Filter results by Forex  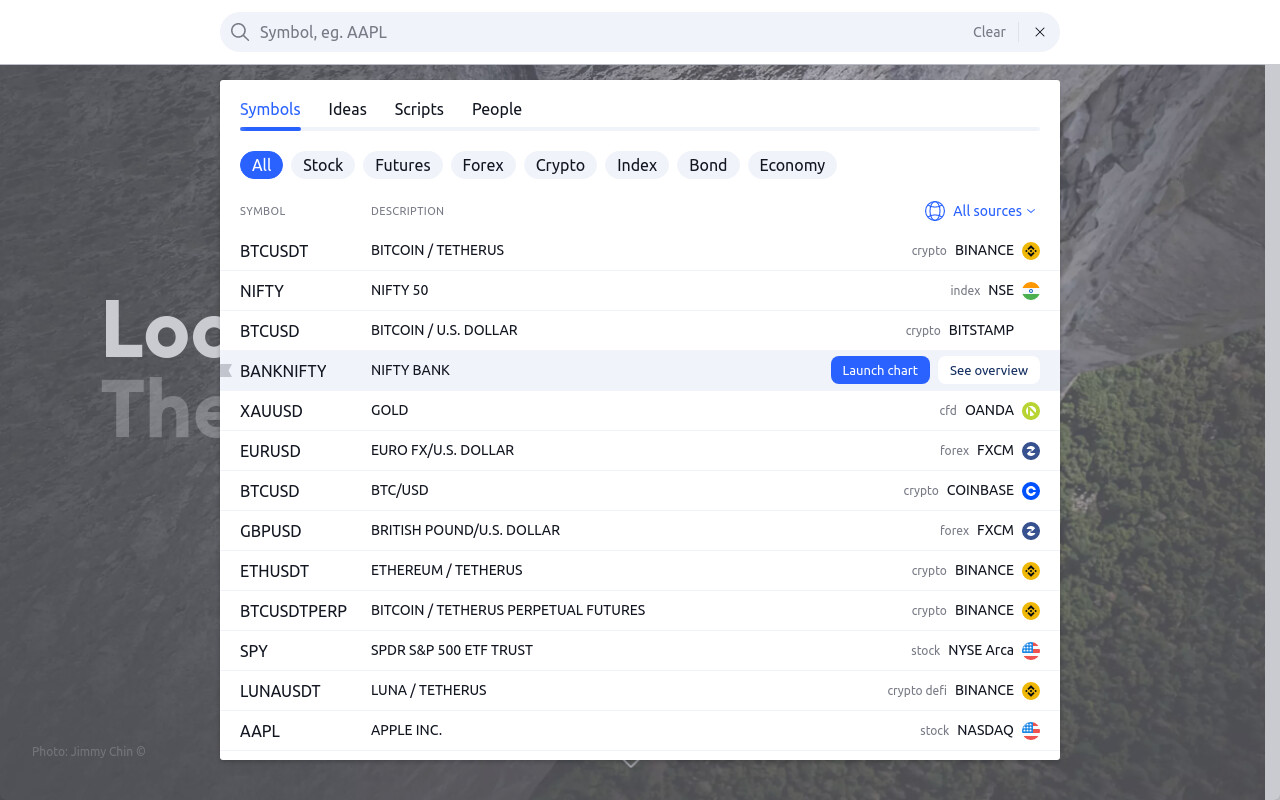click(483, 165)
